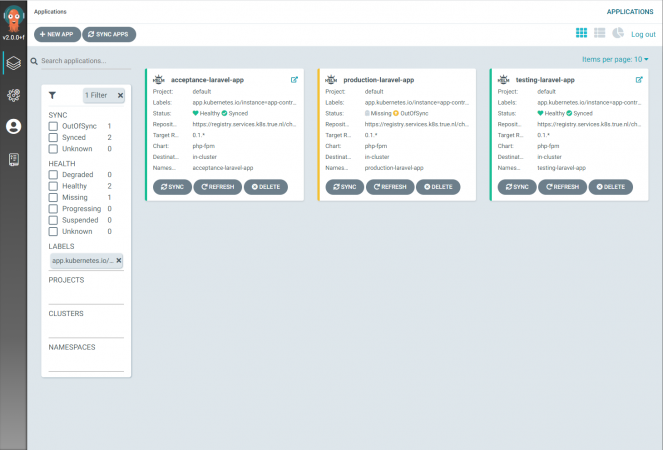Click Helm icon on production-laravel-app card

click(331, 80)
